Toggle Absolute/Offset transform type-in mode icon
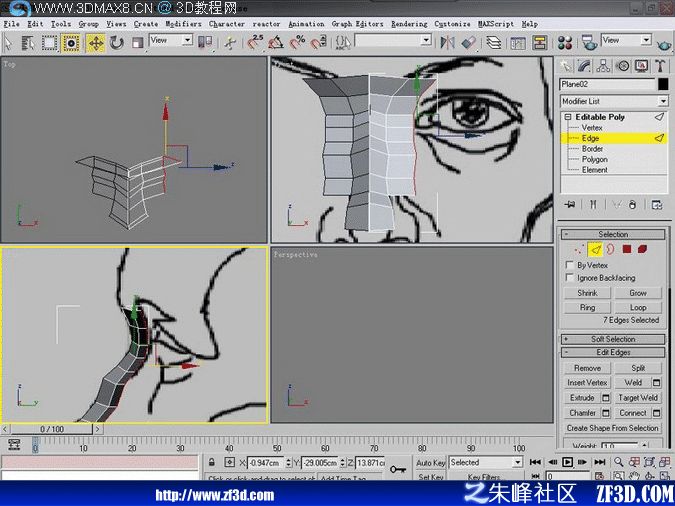This screenshot has width=675, height=506. point(229,463)
